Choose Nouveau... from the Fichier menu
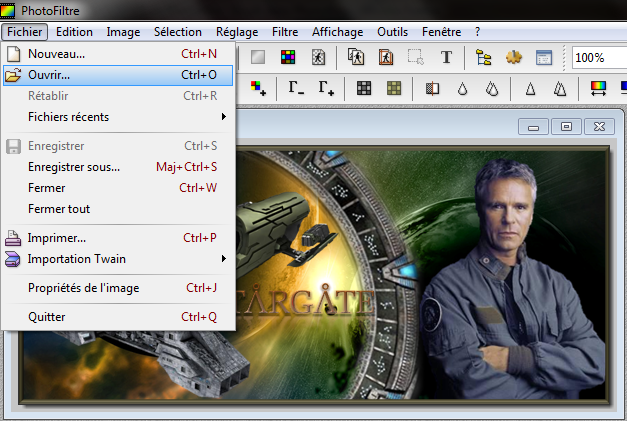The width and height of the screenshot is (627, 421). pos(118,54)
